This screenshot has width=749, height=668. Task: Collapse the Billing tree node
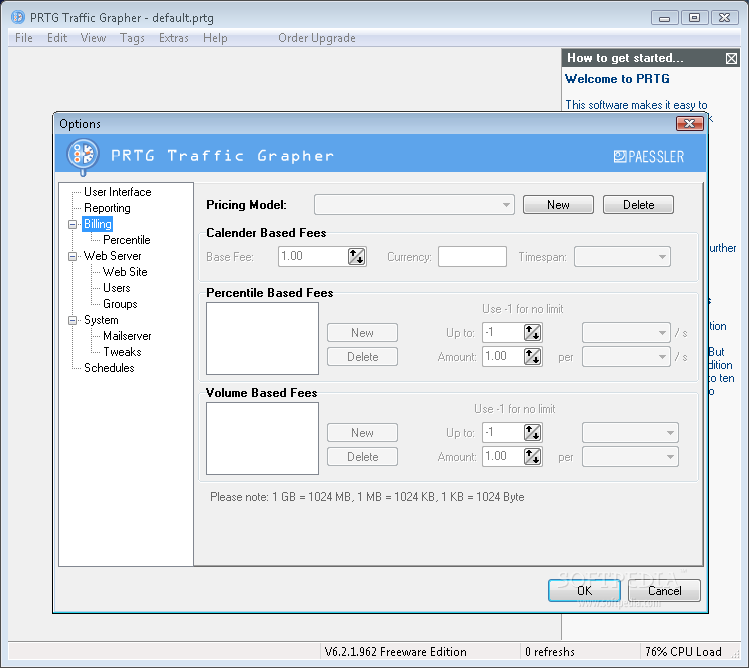73,224
